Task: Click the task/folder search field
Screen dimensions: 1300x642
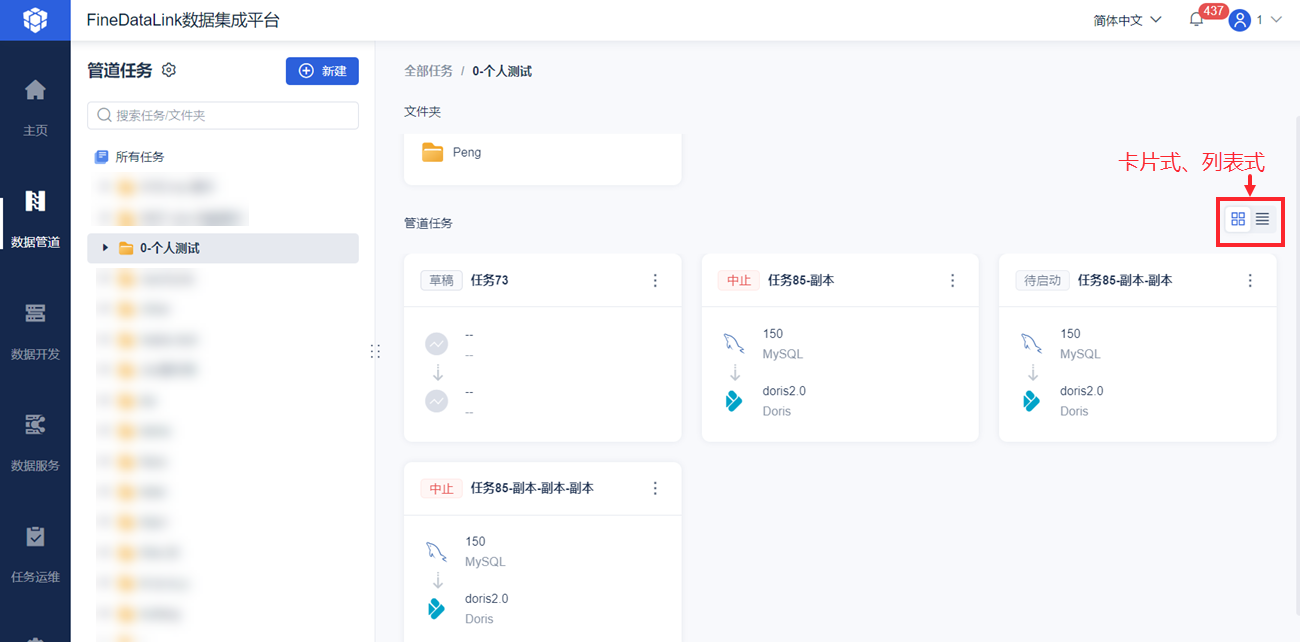Action: (x=223, y=115)
